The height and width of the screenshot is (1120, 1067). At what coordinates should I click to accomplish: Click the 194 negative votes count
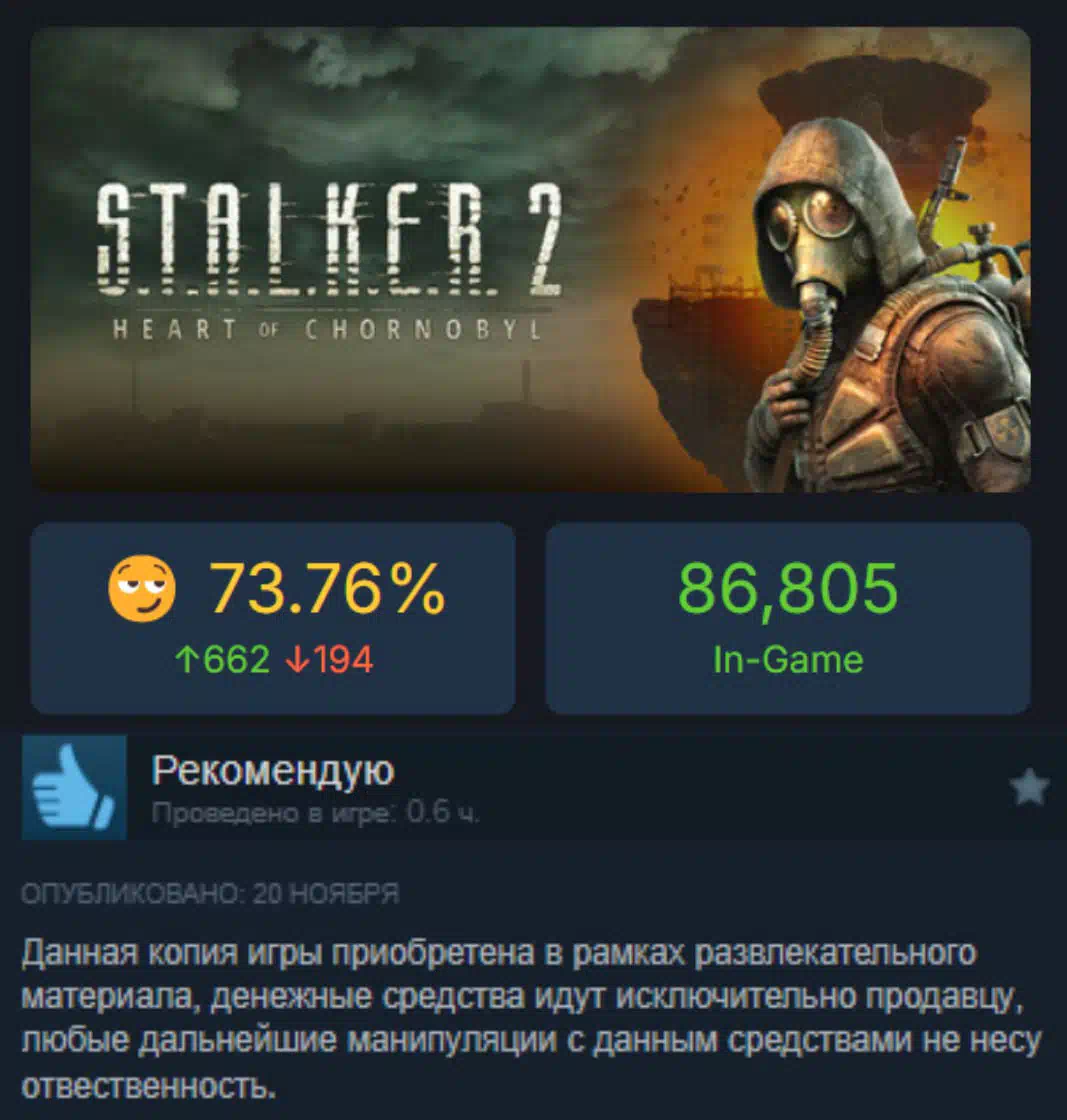(x=343, y=659)
